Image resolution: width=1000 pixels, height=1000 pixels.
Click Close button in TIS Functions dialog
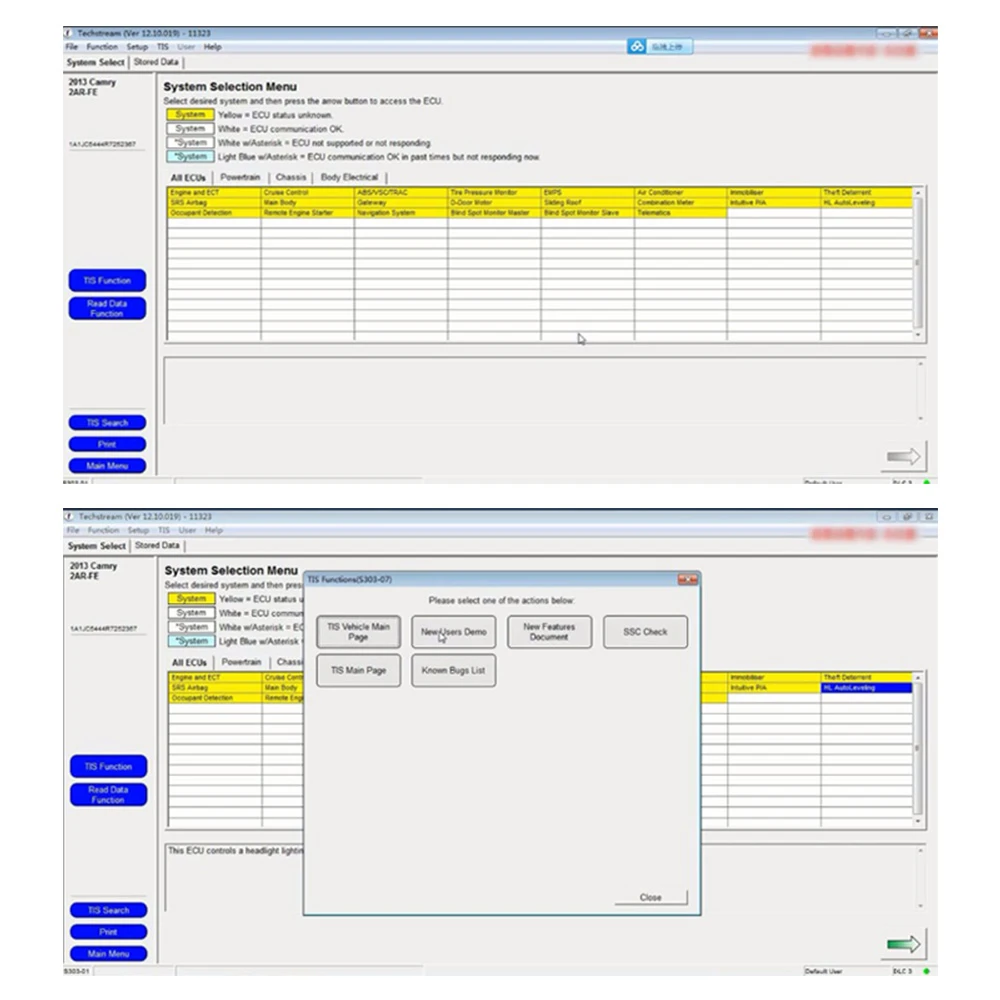[x=651, y=897]
